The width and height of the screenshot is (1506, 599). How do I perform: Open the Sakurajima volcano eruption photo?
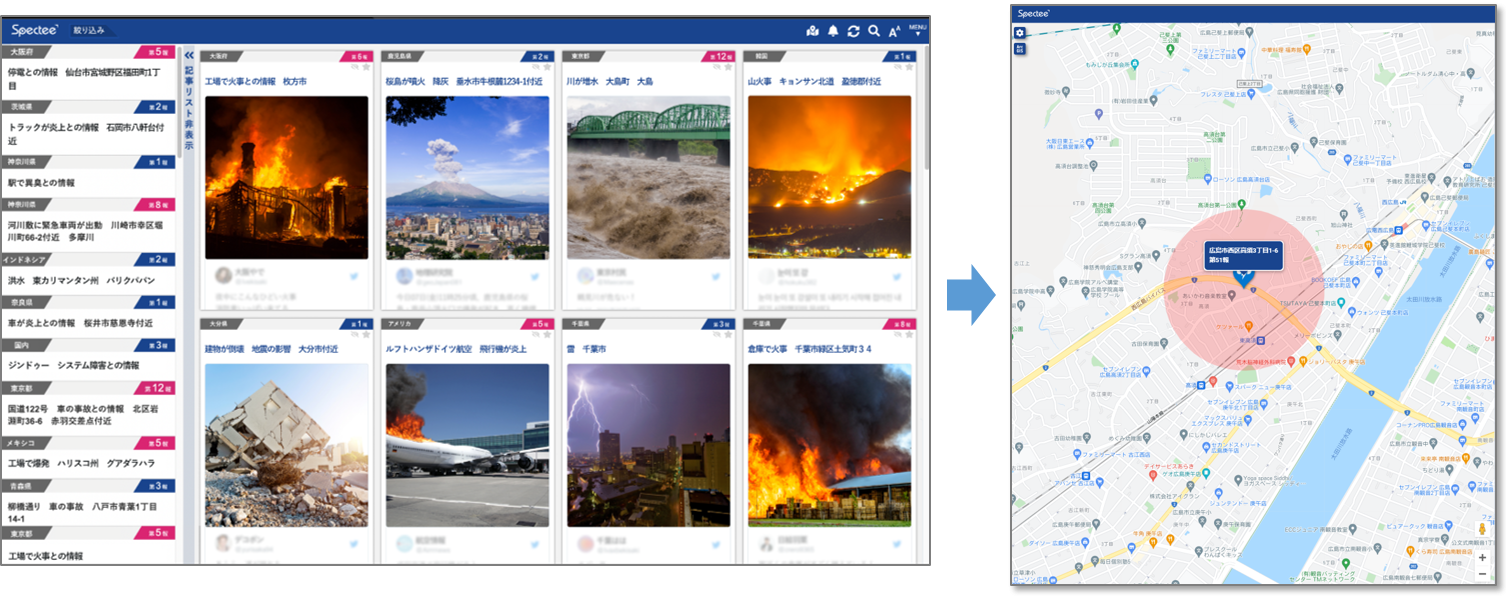coord(467,178)
